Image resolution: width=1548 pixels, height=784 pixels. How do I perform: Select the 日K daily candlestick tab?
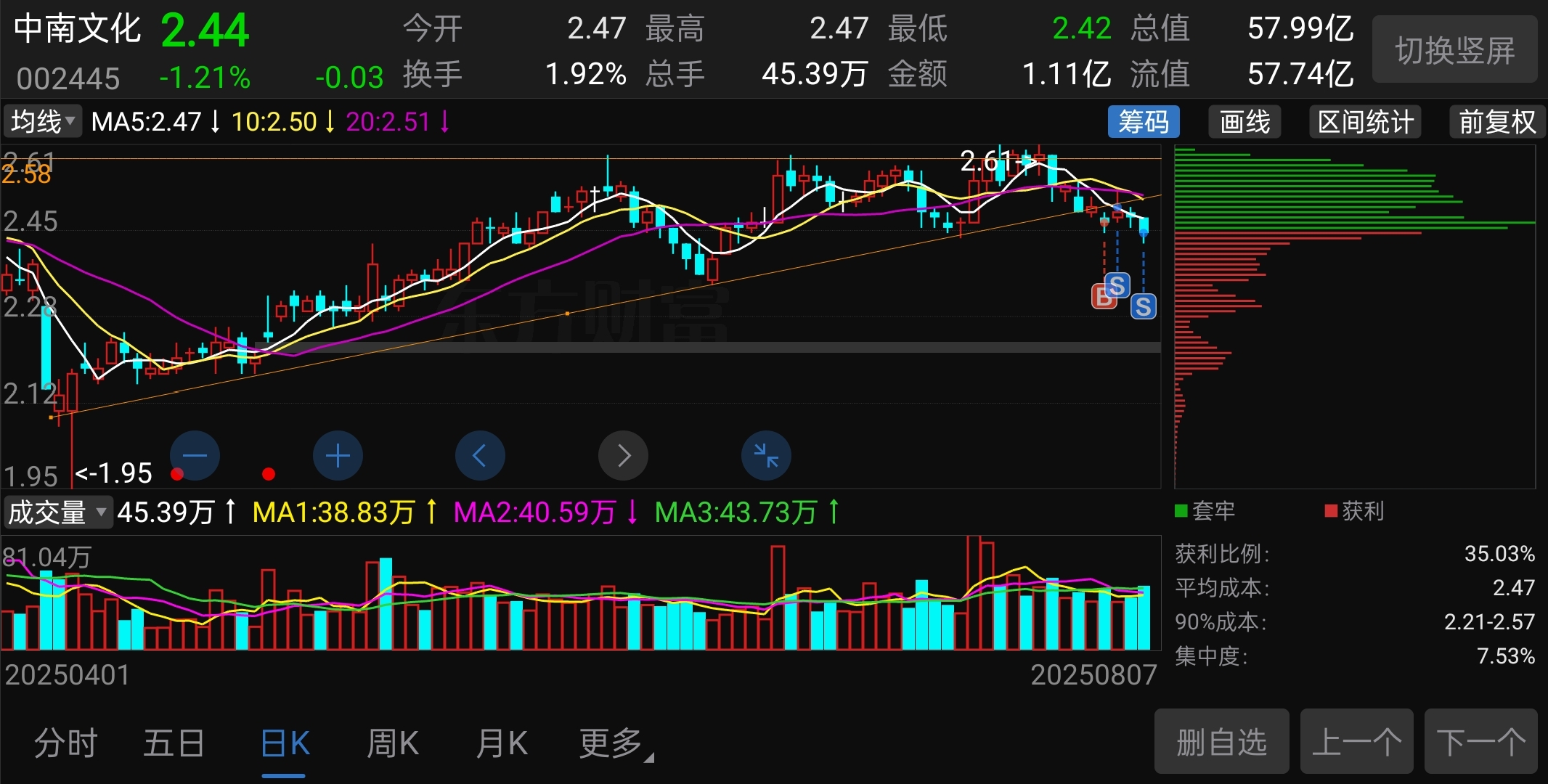285,743
